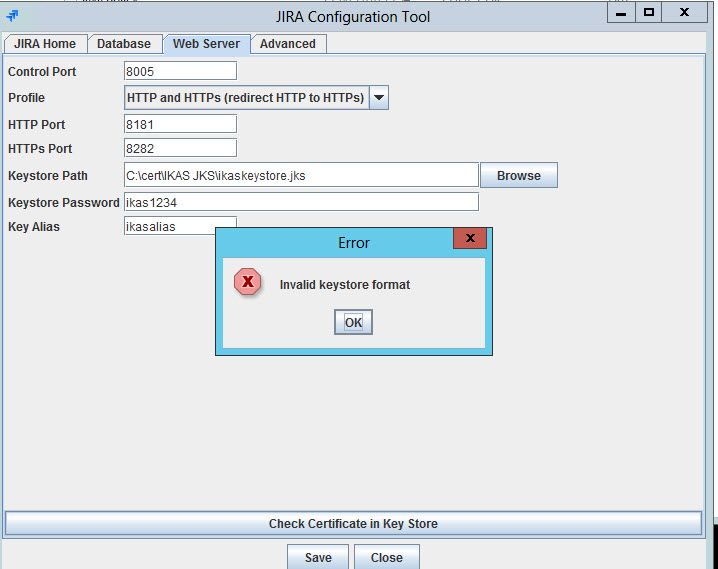Click the 'HTTP Port' label

pyautogui.click(x=37, y=125)
